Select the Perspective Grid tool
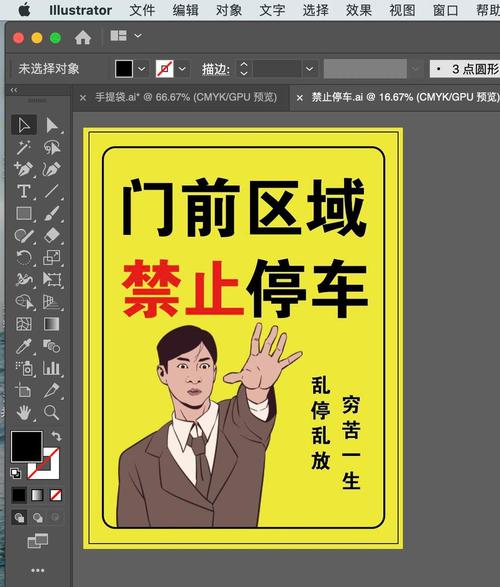This screenshot has height=587, width=500. [x=52, y=302]
